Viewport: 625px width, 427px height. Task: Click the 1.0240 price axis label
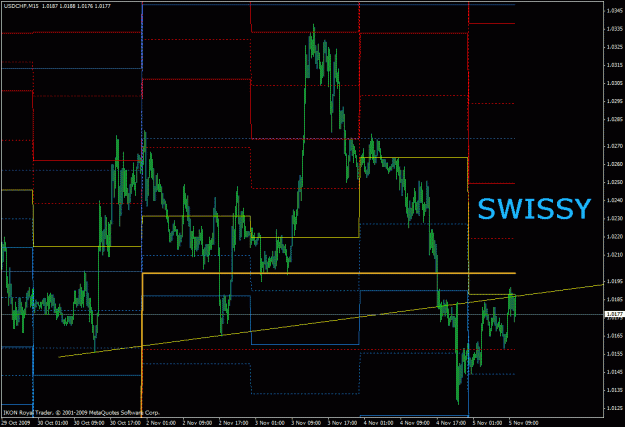tap(615, 201)
